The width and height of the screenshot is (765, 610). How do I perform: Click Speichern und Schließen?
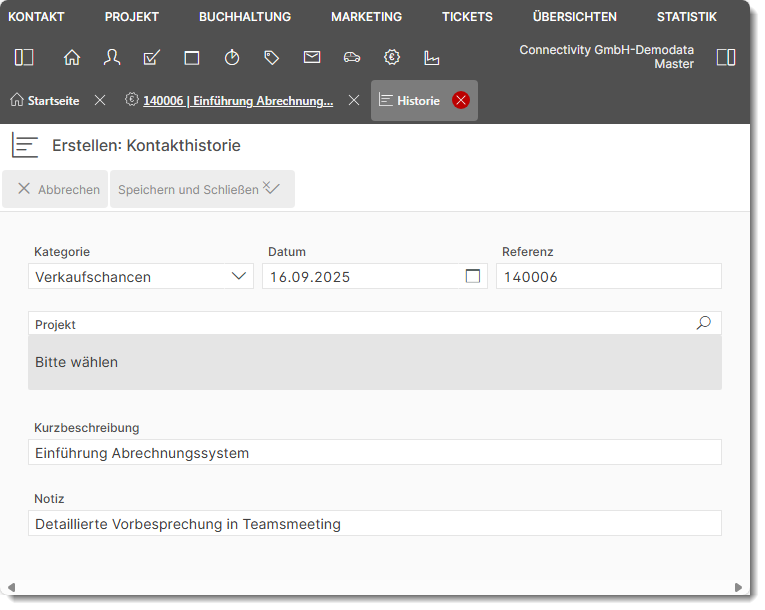coord(200,189)
